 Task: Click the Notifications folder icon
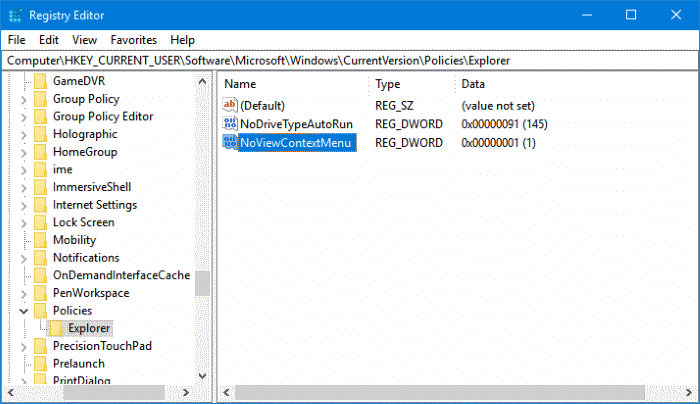tap(40, 258)
